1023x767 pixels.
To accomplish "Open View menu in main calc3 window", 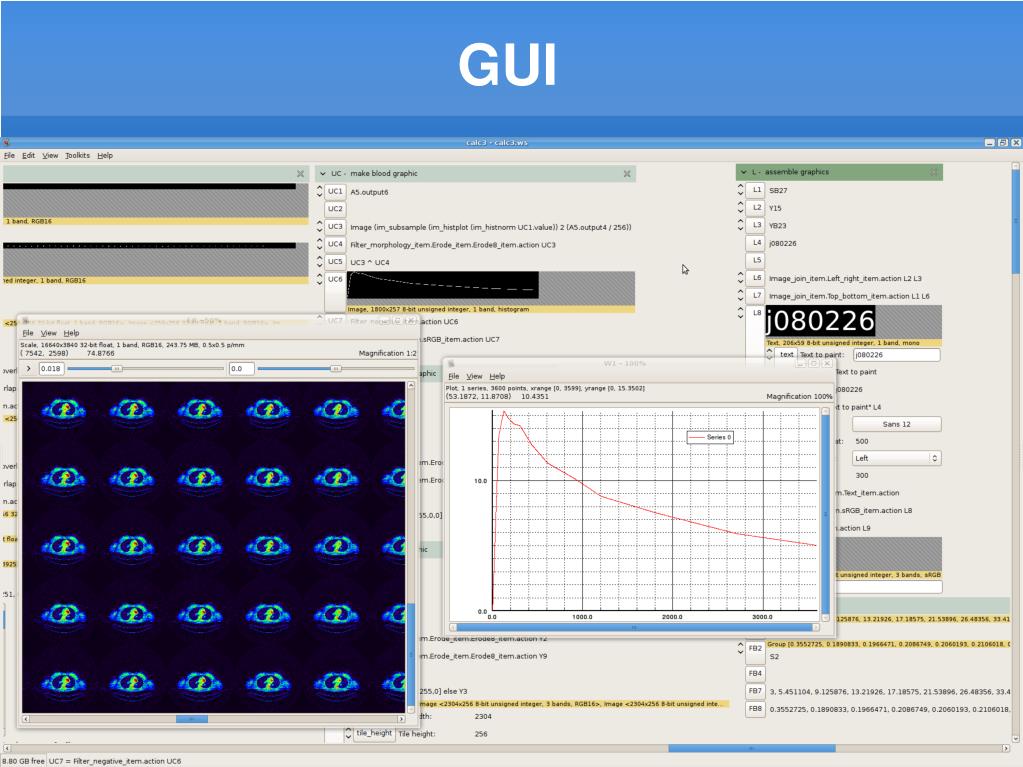I will pyautogui.click(x=50, y=156).
